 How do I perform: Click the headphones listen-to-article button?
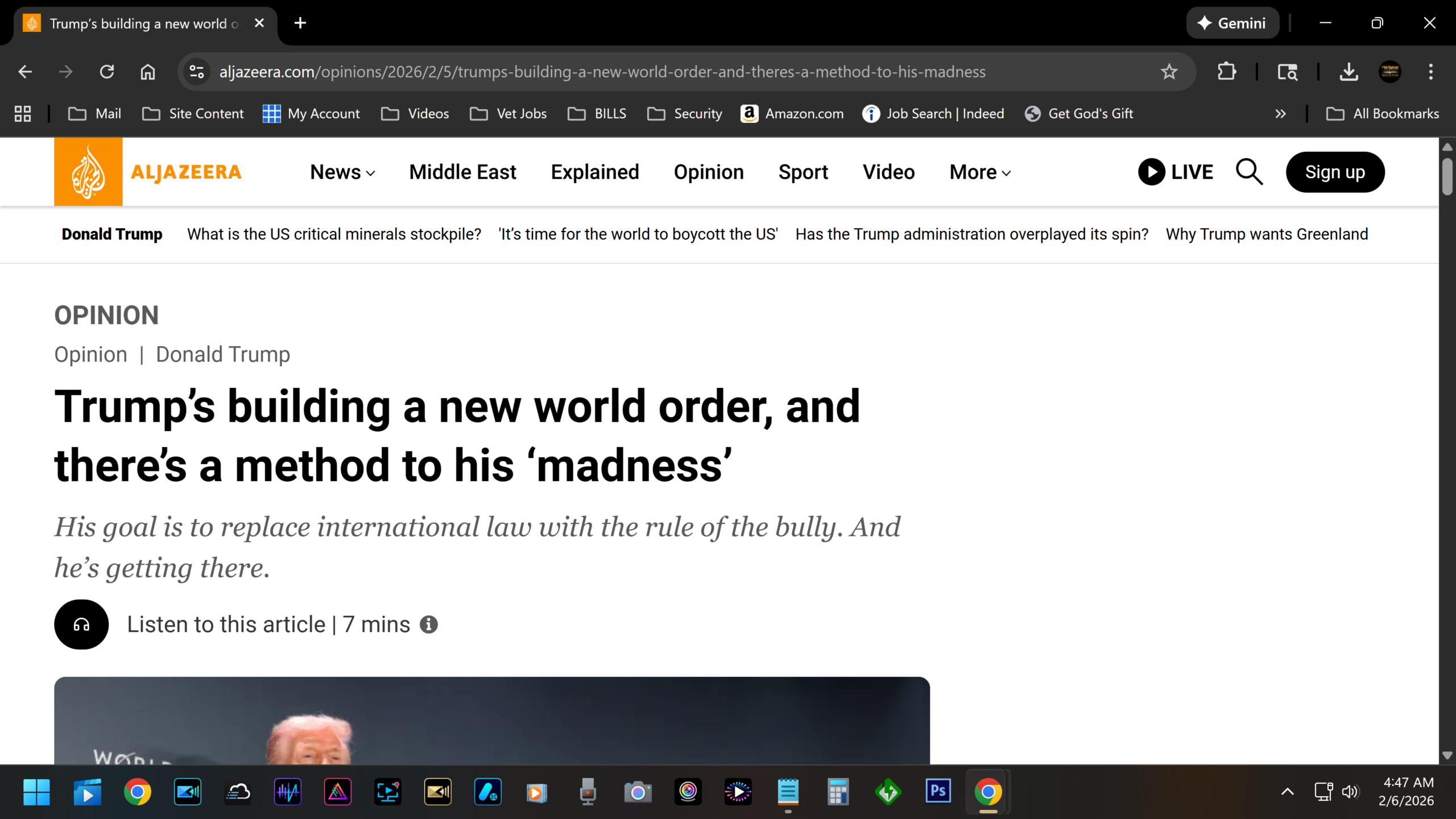[81, 624]
